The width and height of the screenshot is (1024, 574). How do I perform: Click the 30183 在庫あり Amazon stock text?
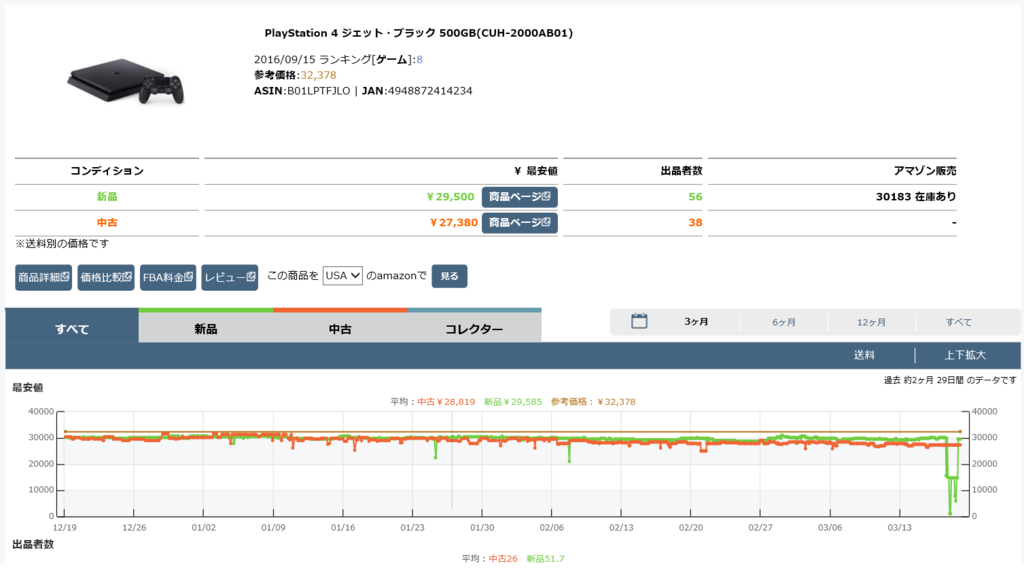(x=916, y=197)
